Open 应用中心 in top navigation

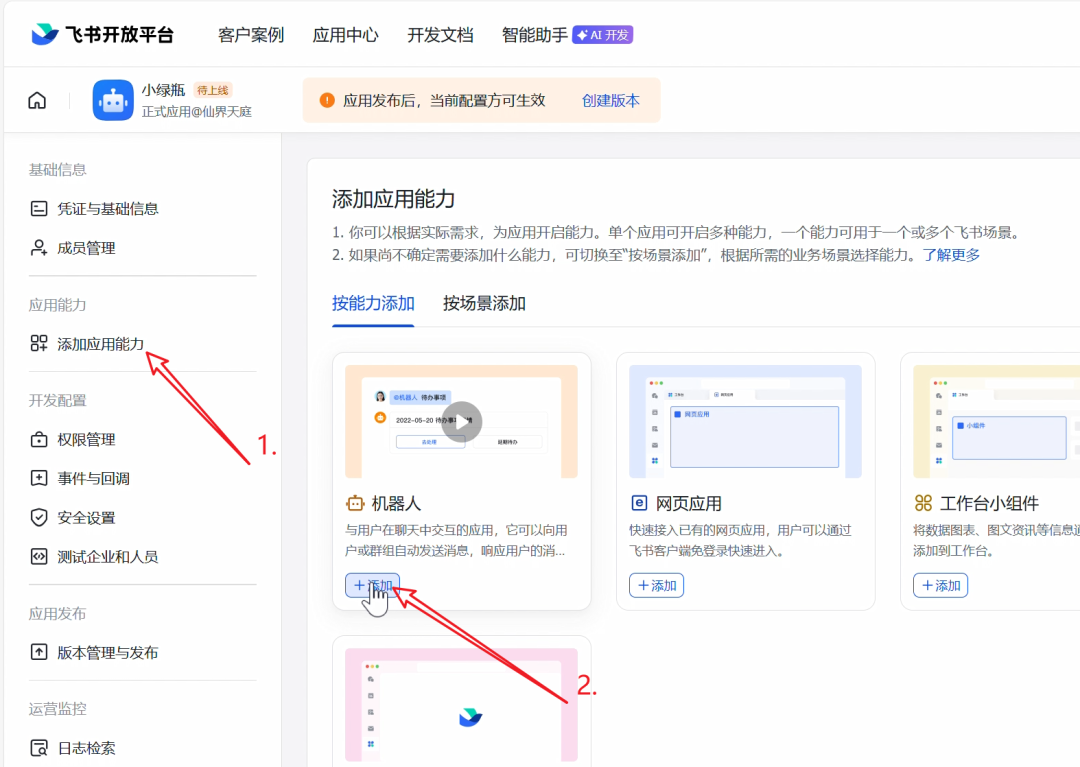pyautogui.click(x=346, y=34)
